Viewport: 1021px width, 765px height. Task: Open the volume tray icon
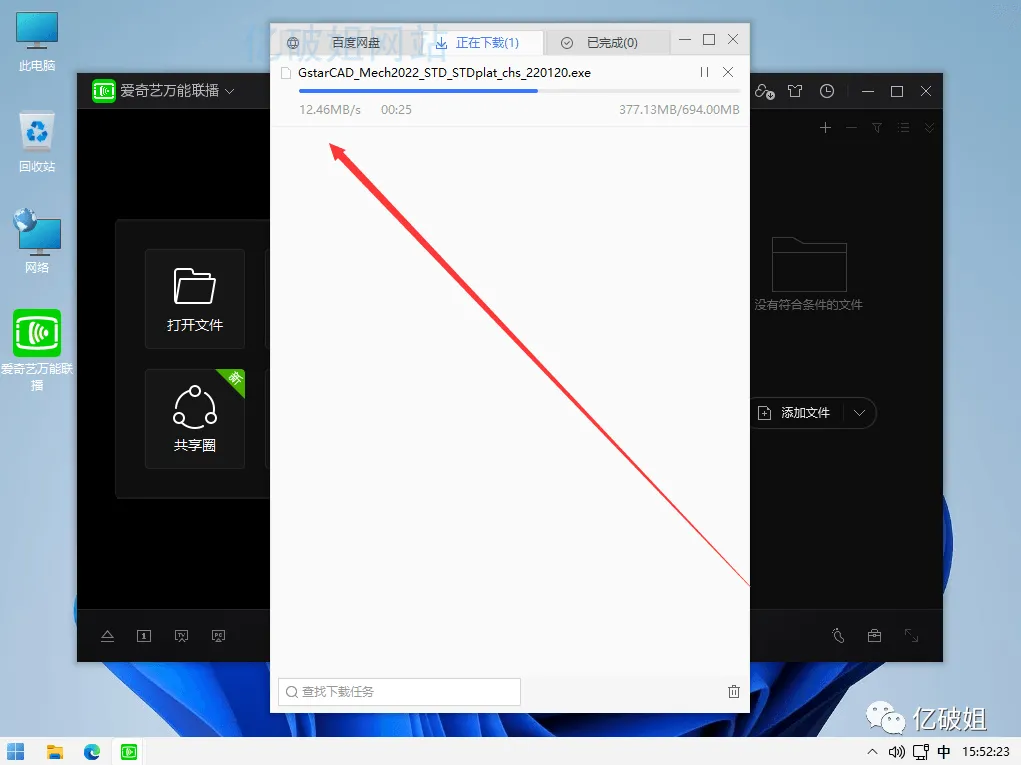point(897,752)
